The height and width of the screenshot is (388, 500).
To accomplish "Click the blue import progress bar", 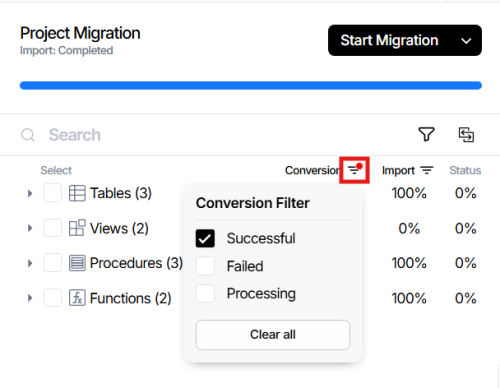I will coord(251,85).
